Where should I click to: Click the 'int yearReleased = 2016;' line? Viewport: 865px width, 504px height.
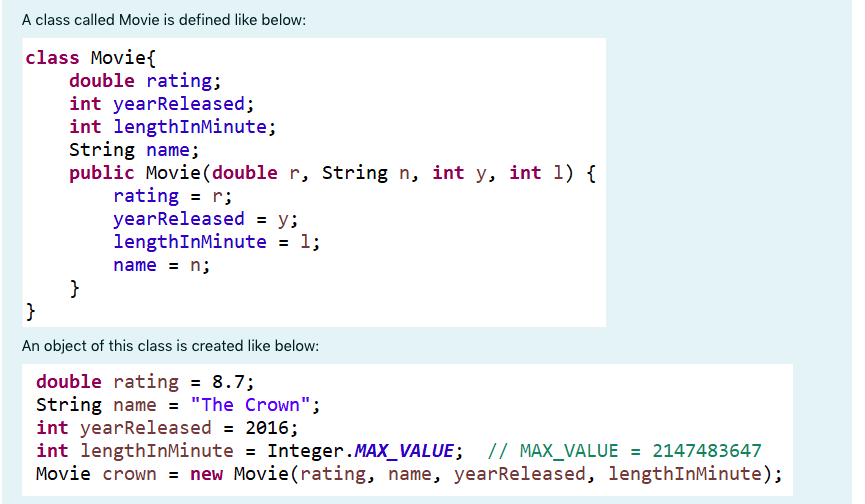point(167,428)
